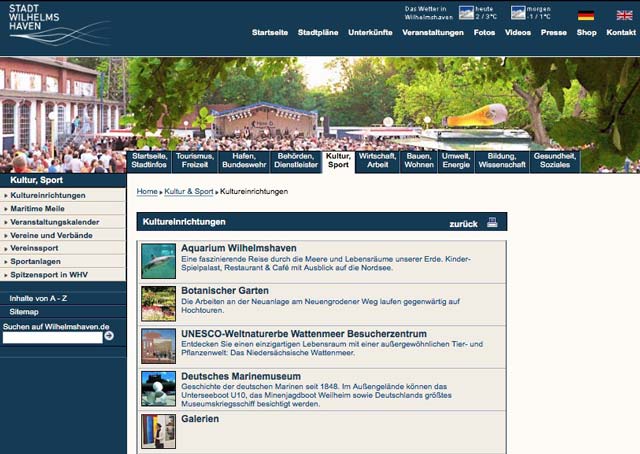Select the Wirtschaft, Arbeit tab
Viewport: 640px width, 454px height.
[378, 161]
